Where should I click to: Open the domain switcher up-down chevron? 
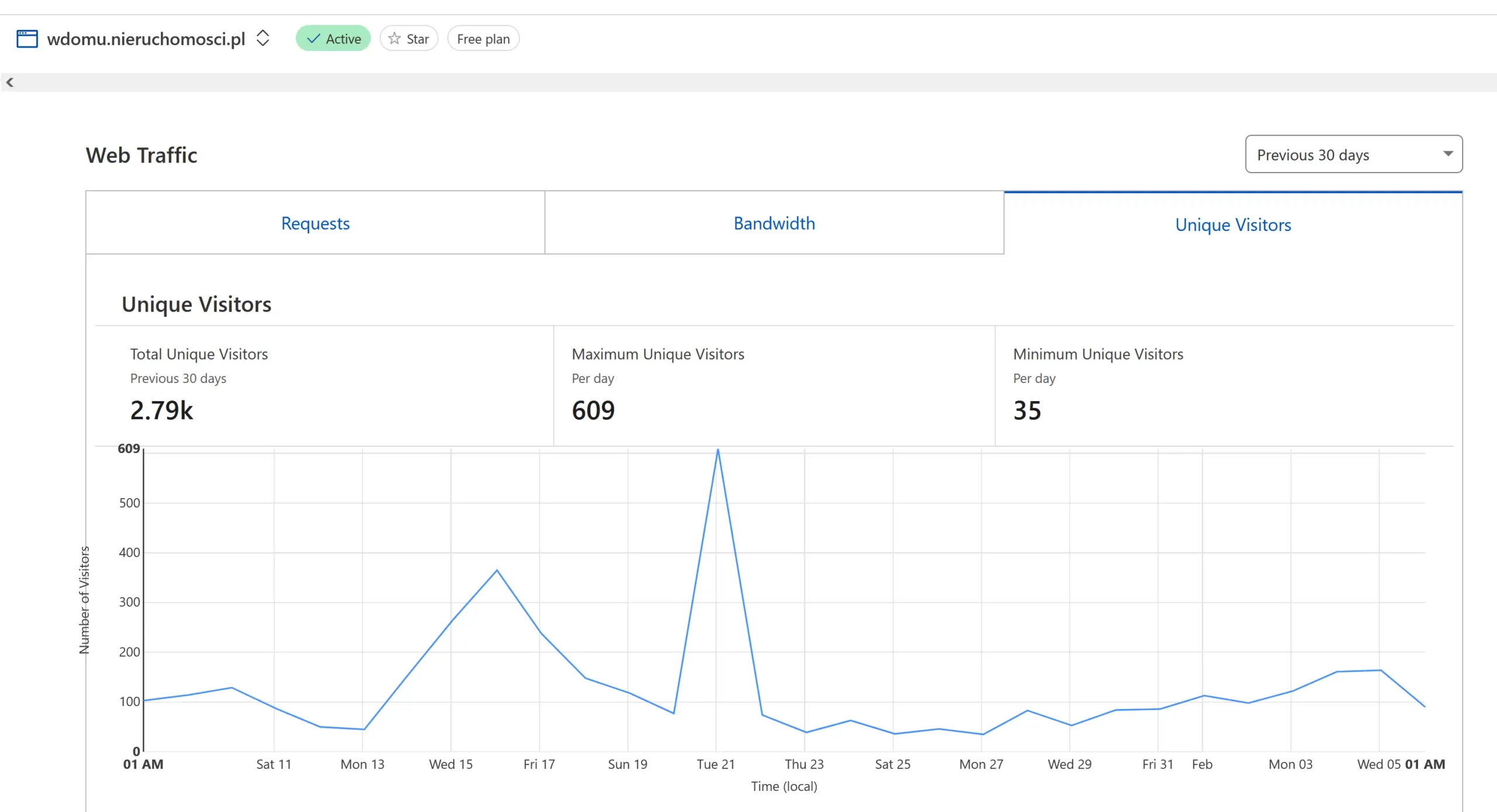click(263, 39)
